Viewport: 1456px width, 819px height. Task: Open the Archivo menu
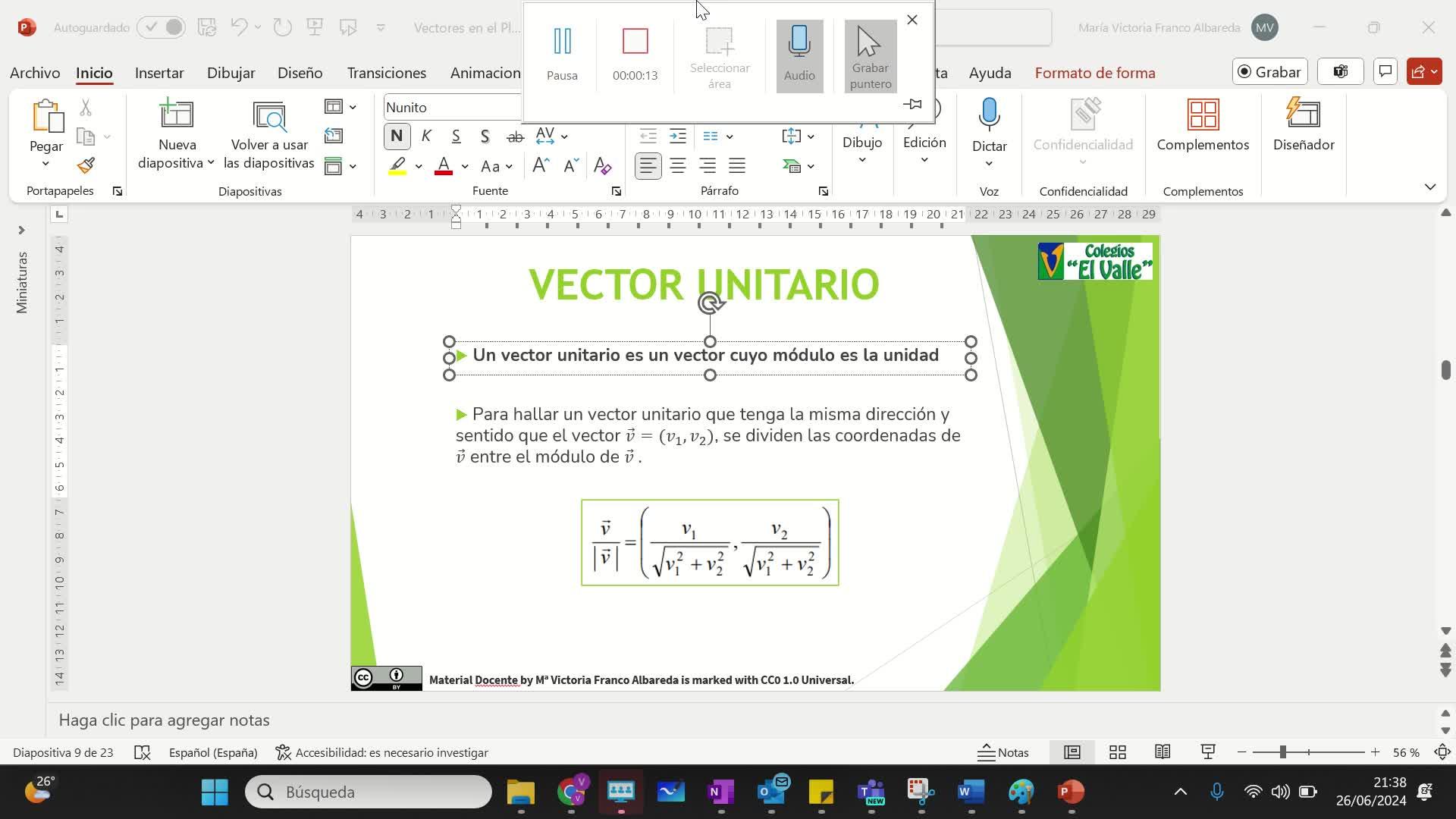pos(35,73)
